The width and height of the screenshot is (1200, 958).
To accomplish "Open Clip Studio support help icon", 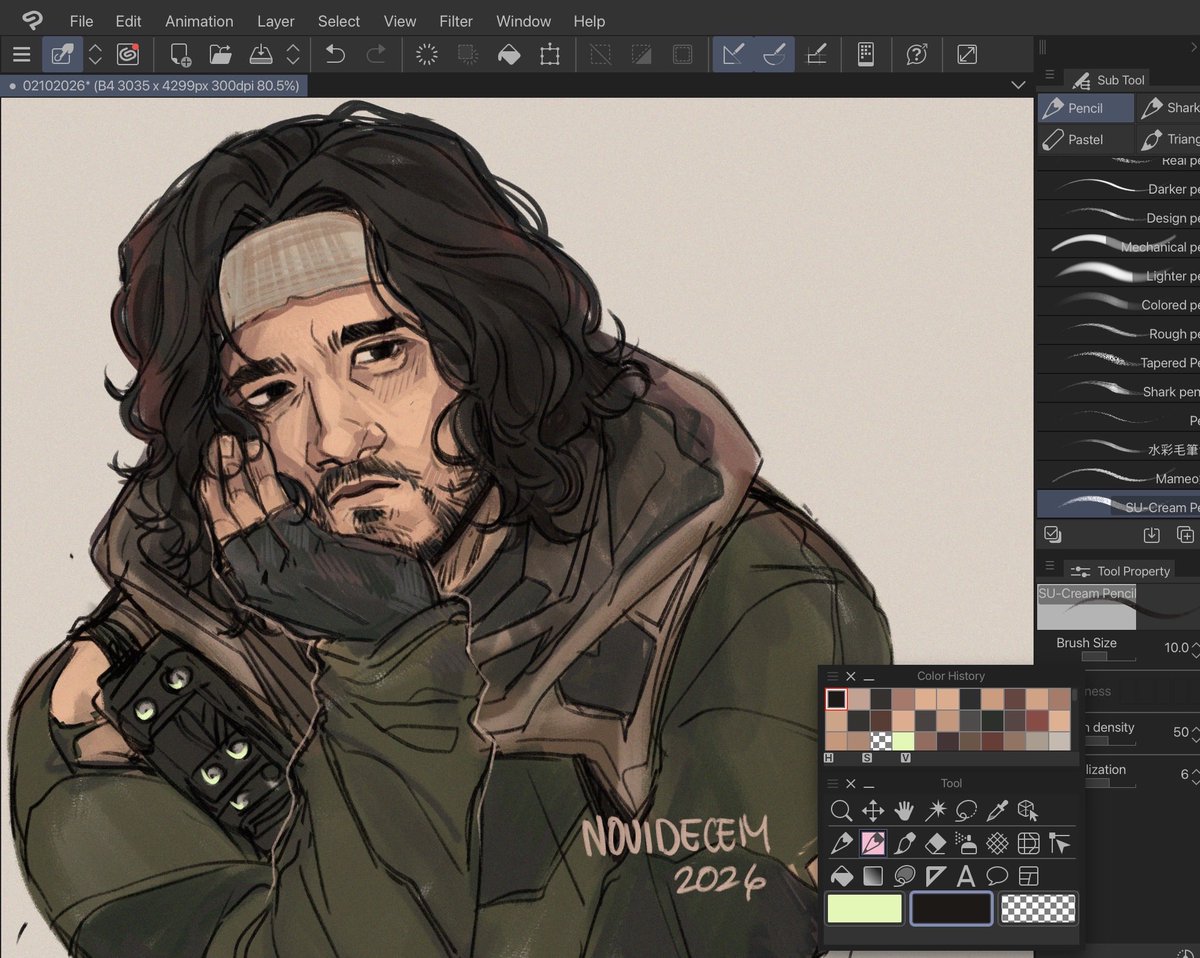I will click(x=916, y=54).
